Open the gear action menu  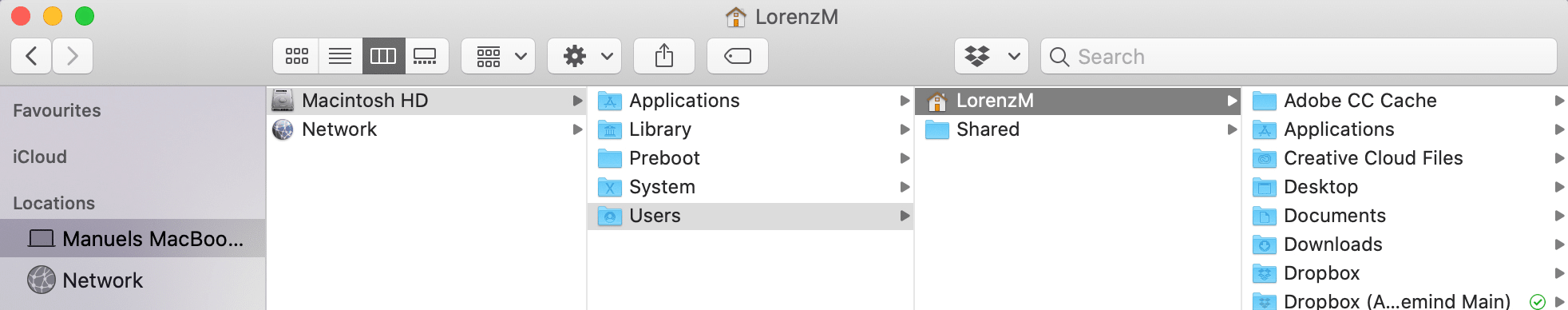click(584, 56)
